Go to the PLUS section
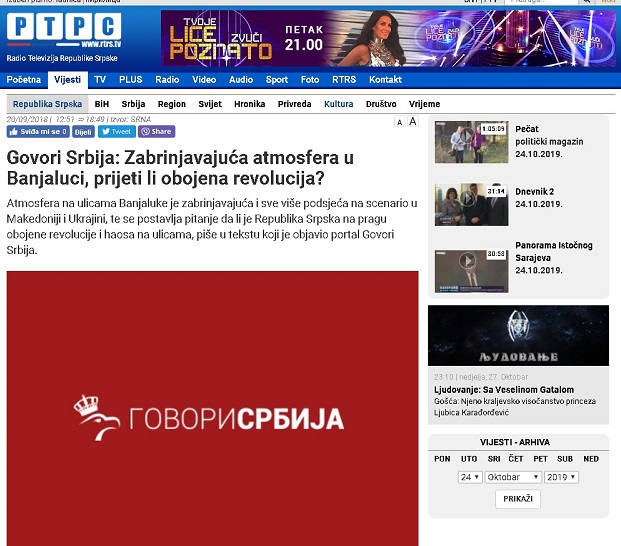This screenshot has width=621, height=546. 131,80
